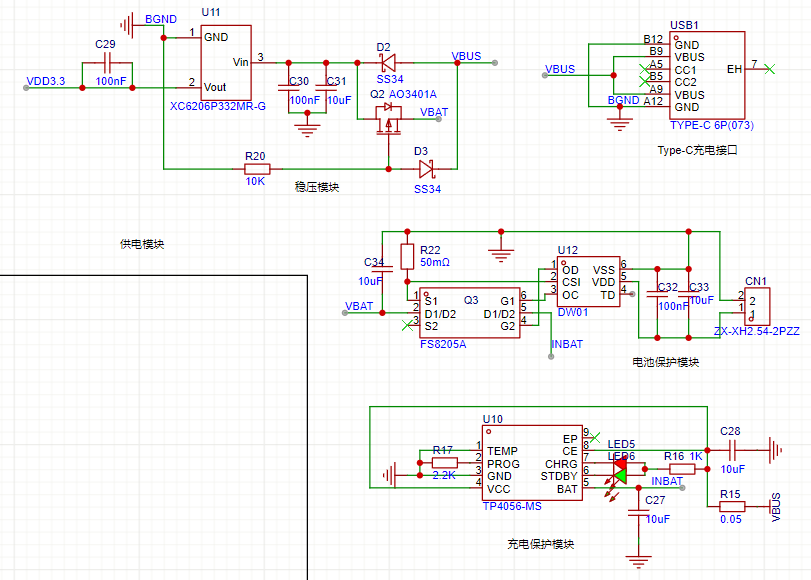Select the Q3 FS8205A dual MOSFET symbol
The width and height of the screenshot is (811, 580).
pyautogui.click(x=470, y=313)
